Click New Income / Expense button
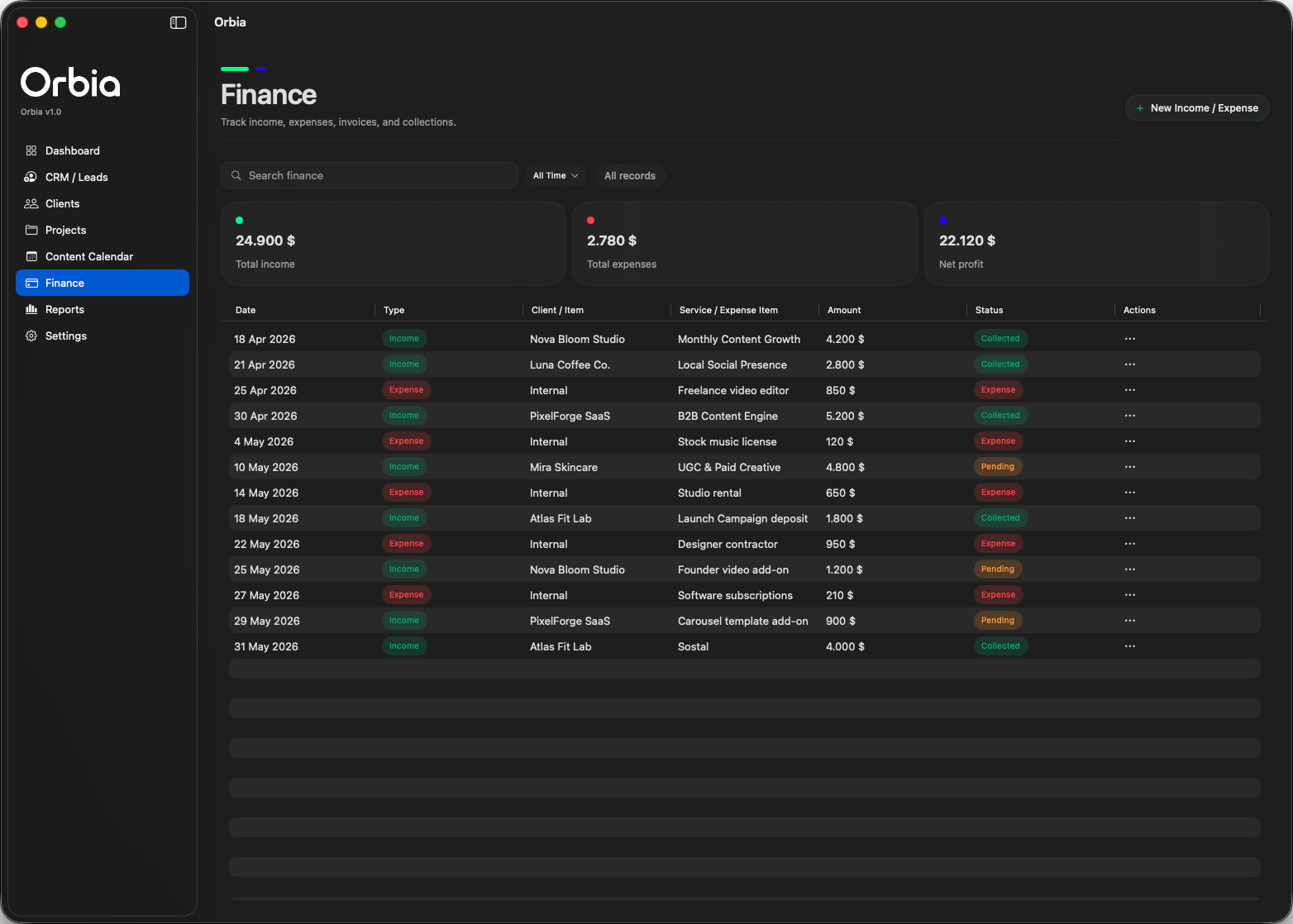1293x924 pixels. tap(1197, 108)
